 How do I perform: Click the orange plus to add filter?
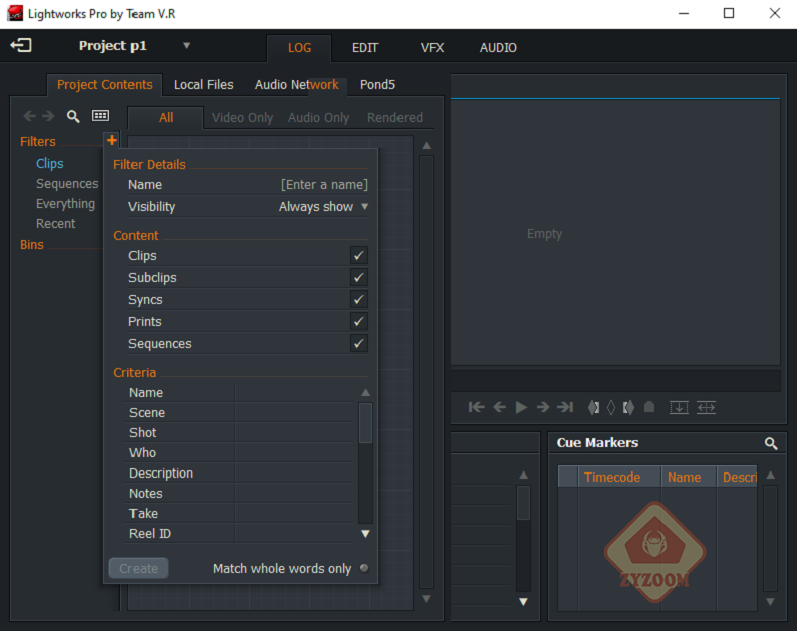111,140
